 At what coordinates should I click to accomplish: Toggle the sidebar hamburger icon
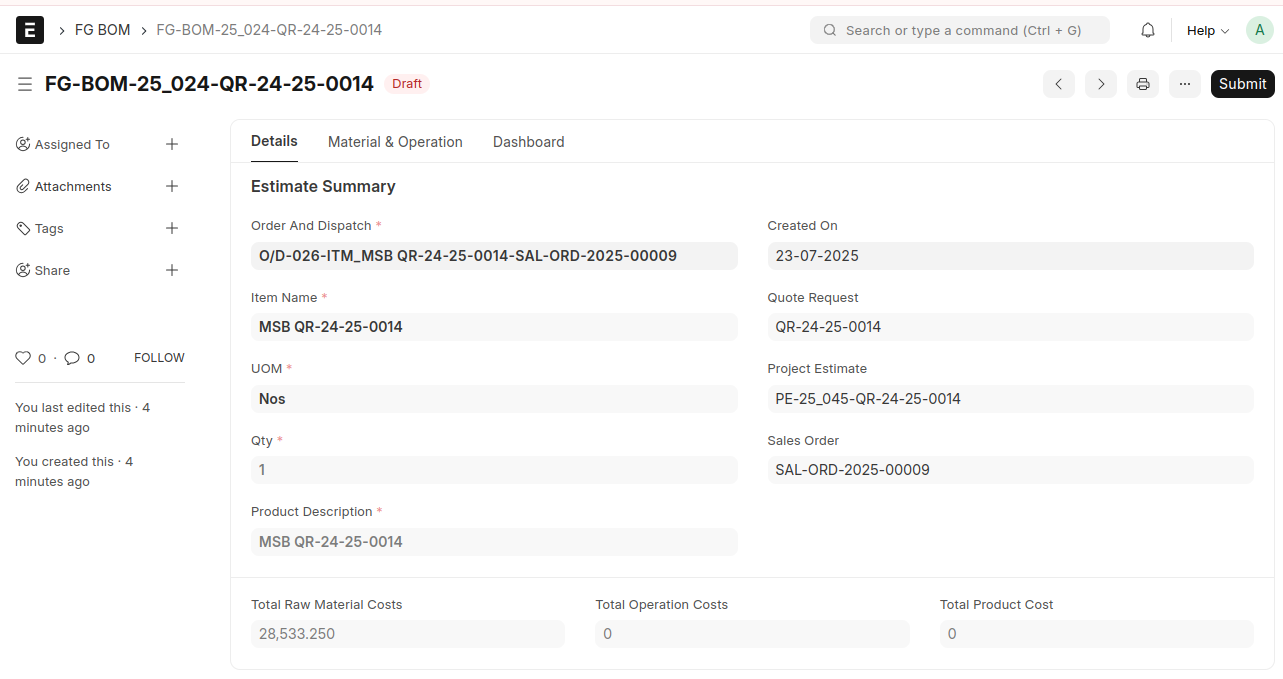[x=25, y=84]
